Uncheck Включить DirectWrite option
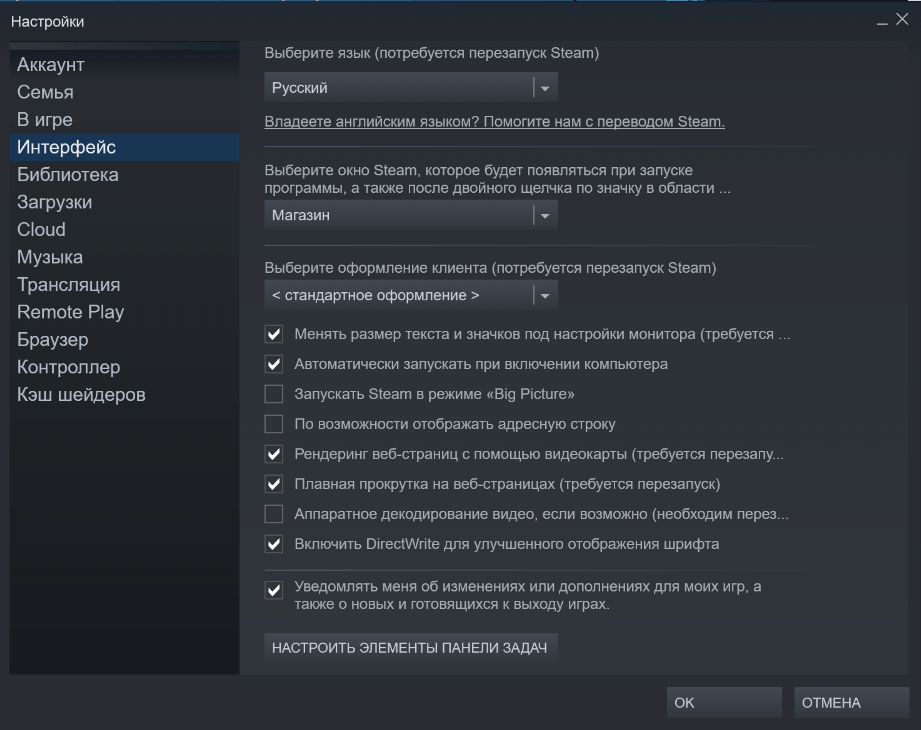 [x=274, y=544]
